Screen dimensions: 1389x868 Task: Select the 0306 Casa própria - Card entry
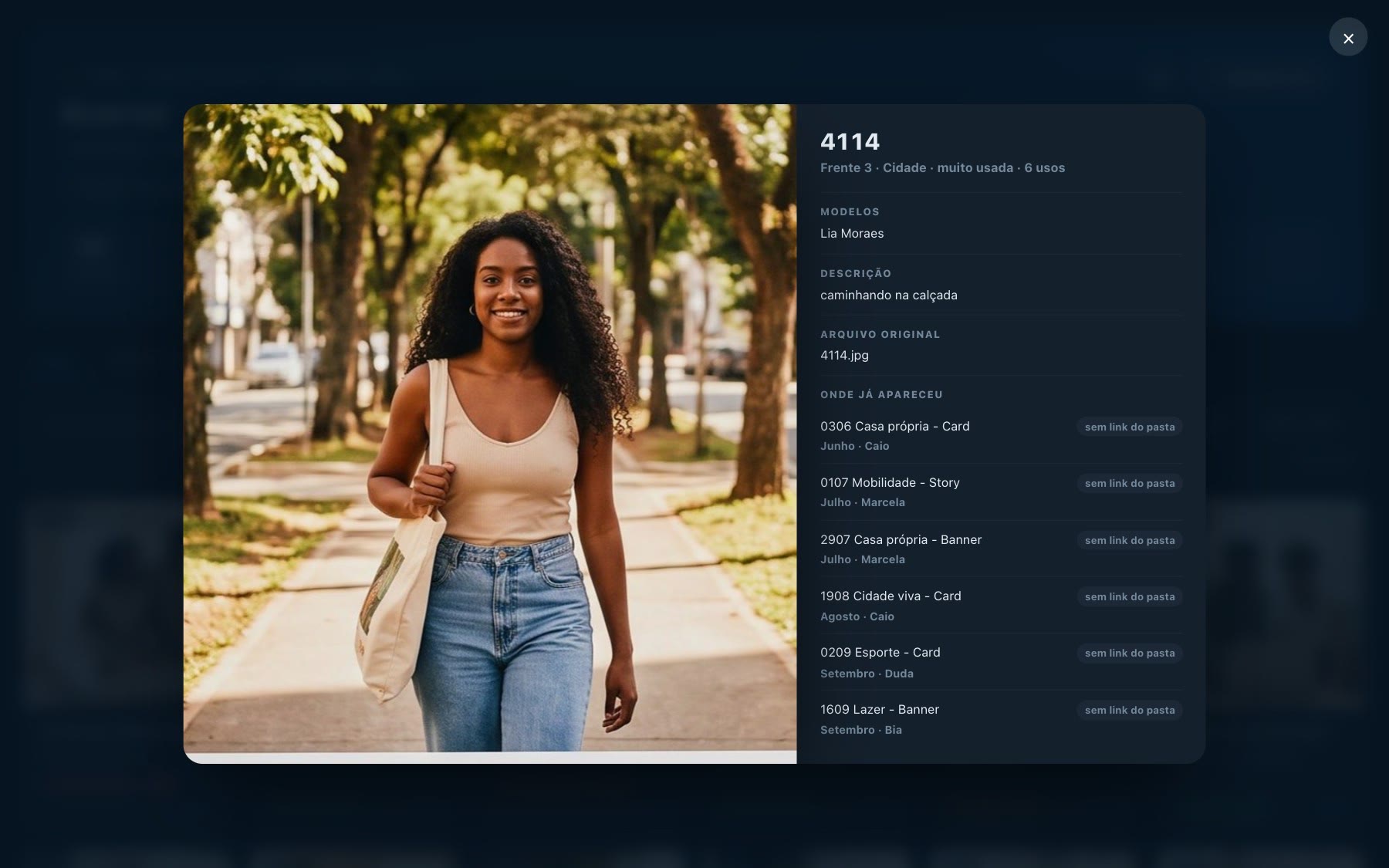(x=1001, y=435)
